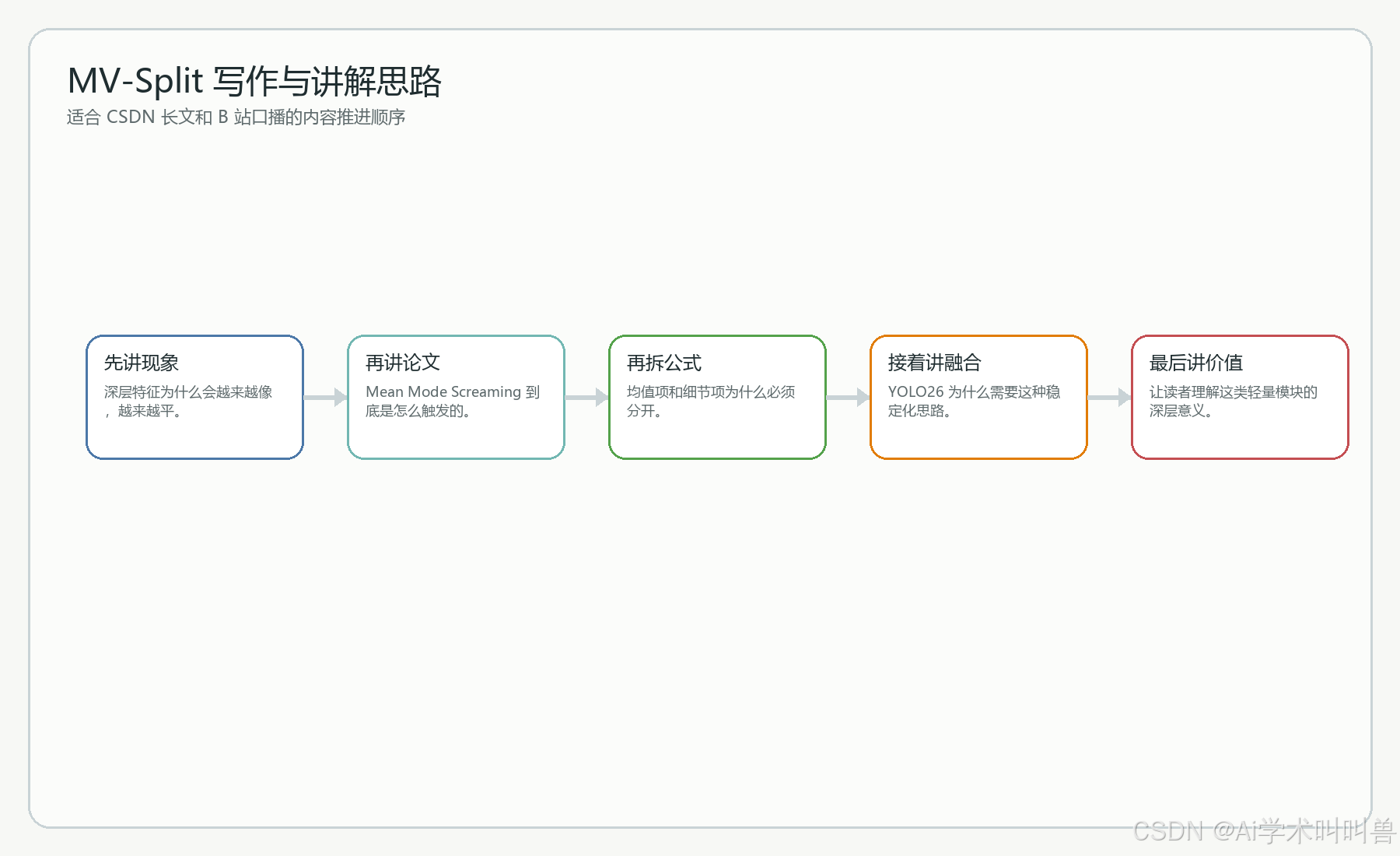Click the text 'YOLO26 为什么需要这种稳定化思路。'

click(974, 402)
